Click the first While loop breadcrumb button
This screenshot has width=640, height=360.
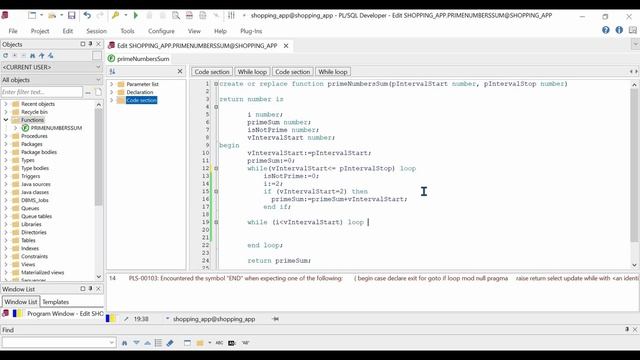click(x=252, y=72)
